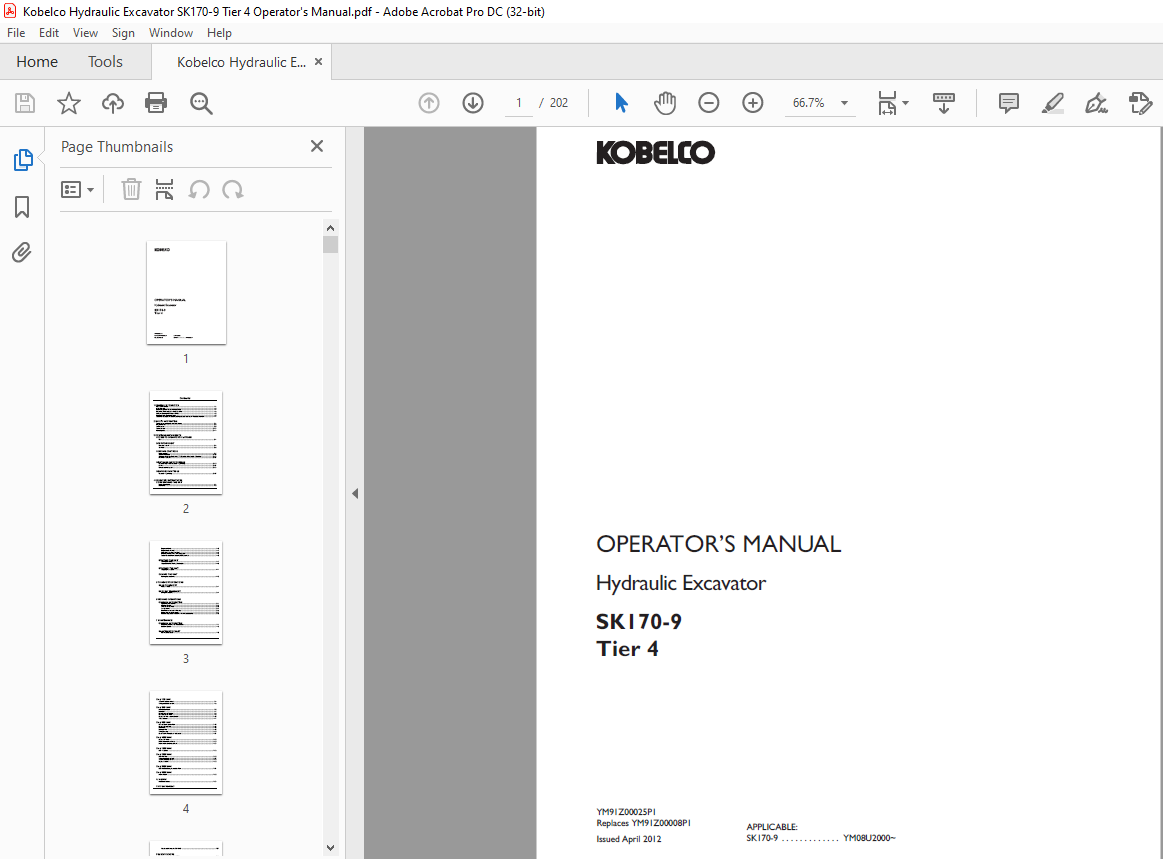Rotate page counterclockwise

[199, 190]
